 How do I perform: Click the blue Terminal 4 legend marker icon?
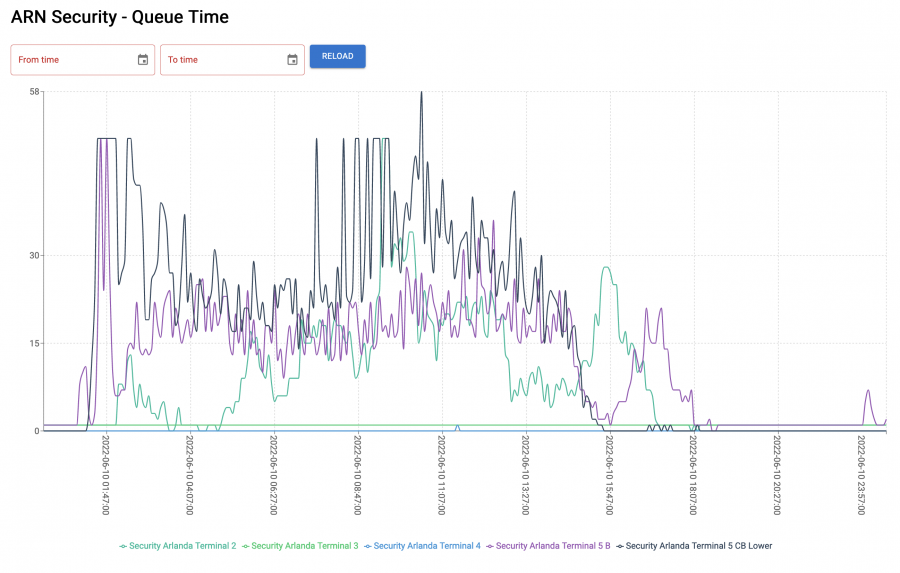pos(368,546)
